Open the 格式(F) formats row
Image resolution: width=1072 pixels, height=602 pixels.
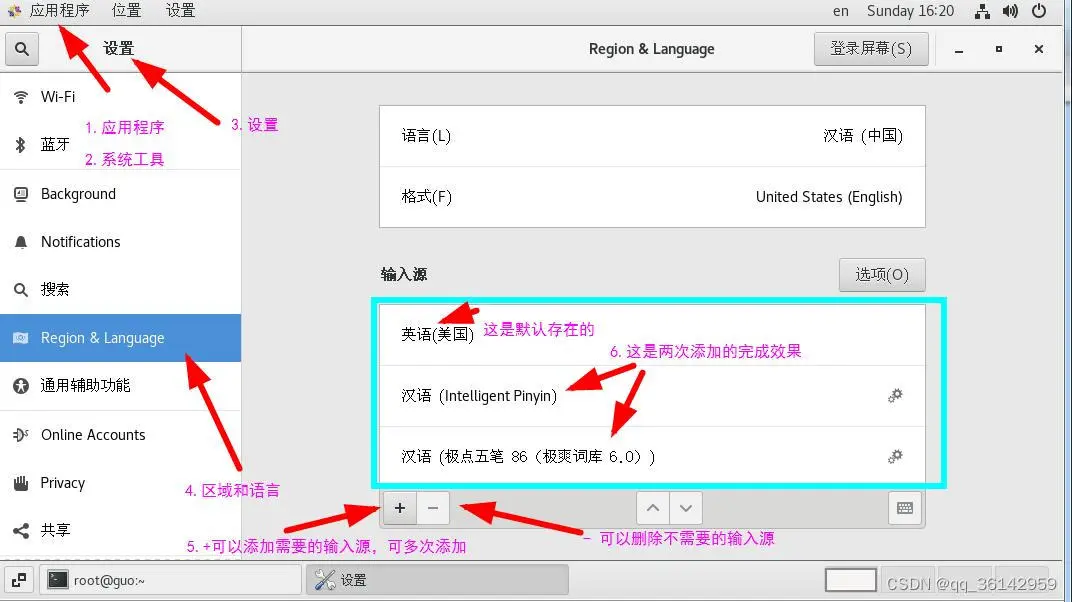point(652,197)
